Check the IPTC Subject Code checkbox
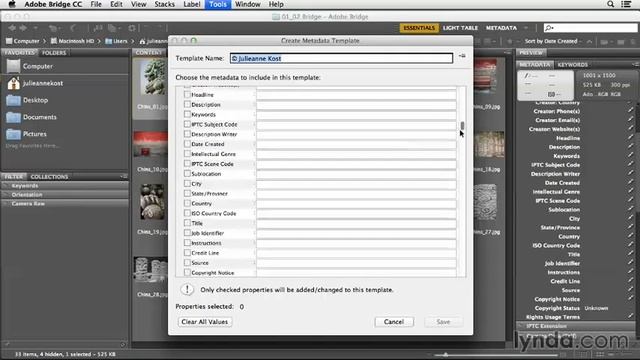Image resolution: width=640 pixels, height=360 pixels. pos(187,124)
